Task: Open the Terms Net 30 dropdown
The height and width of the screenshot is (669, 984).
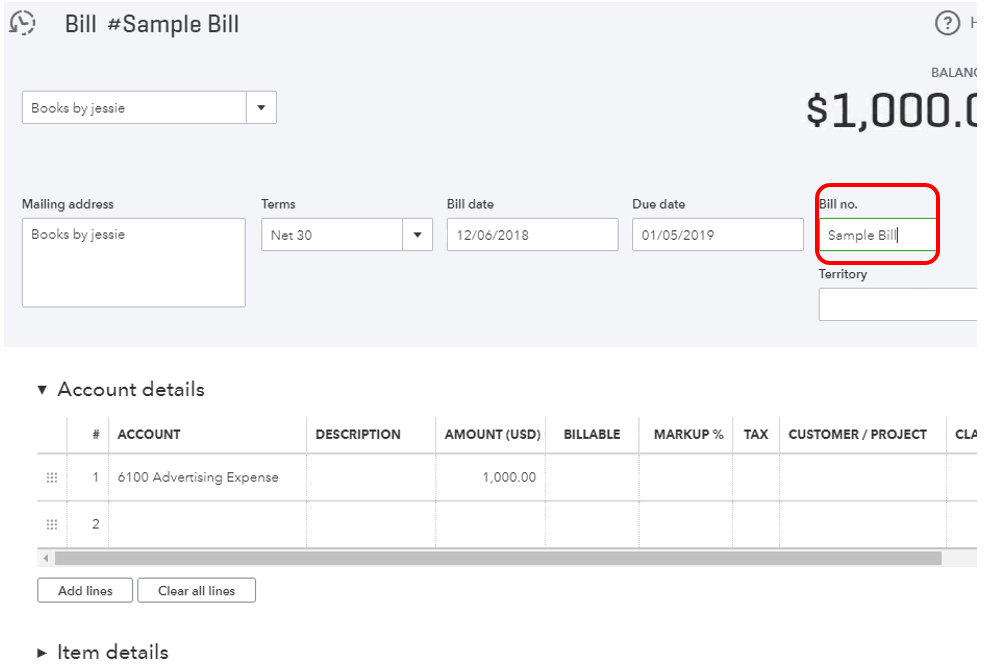Action: tap(417, 235)
